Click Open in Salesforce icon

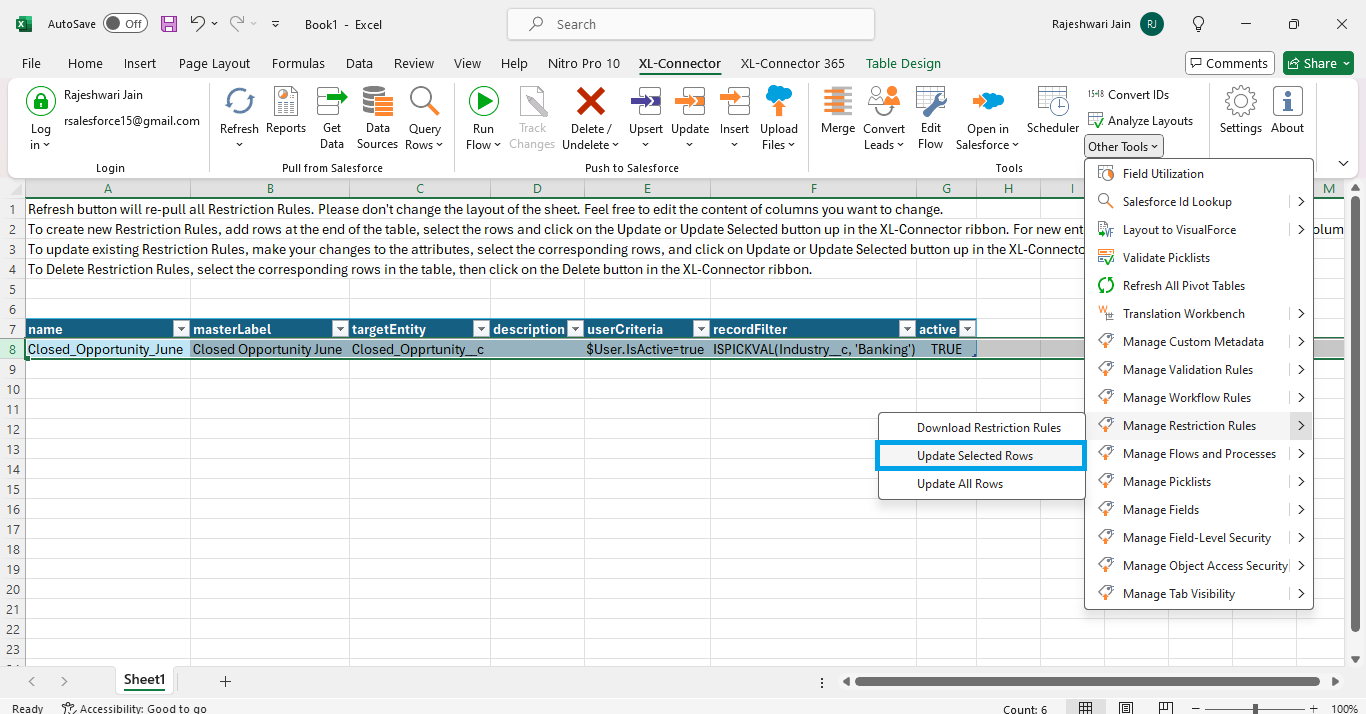[x=988, y=101]
